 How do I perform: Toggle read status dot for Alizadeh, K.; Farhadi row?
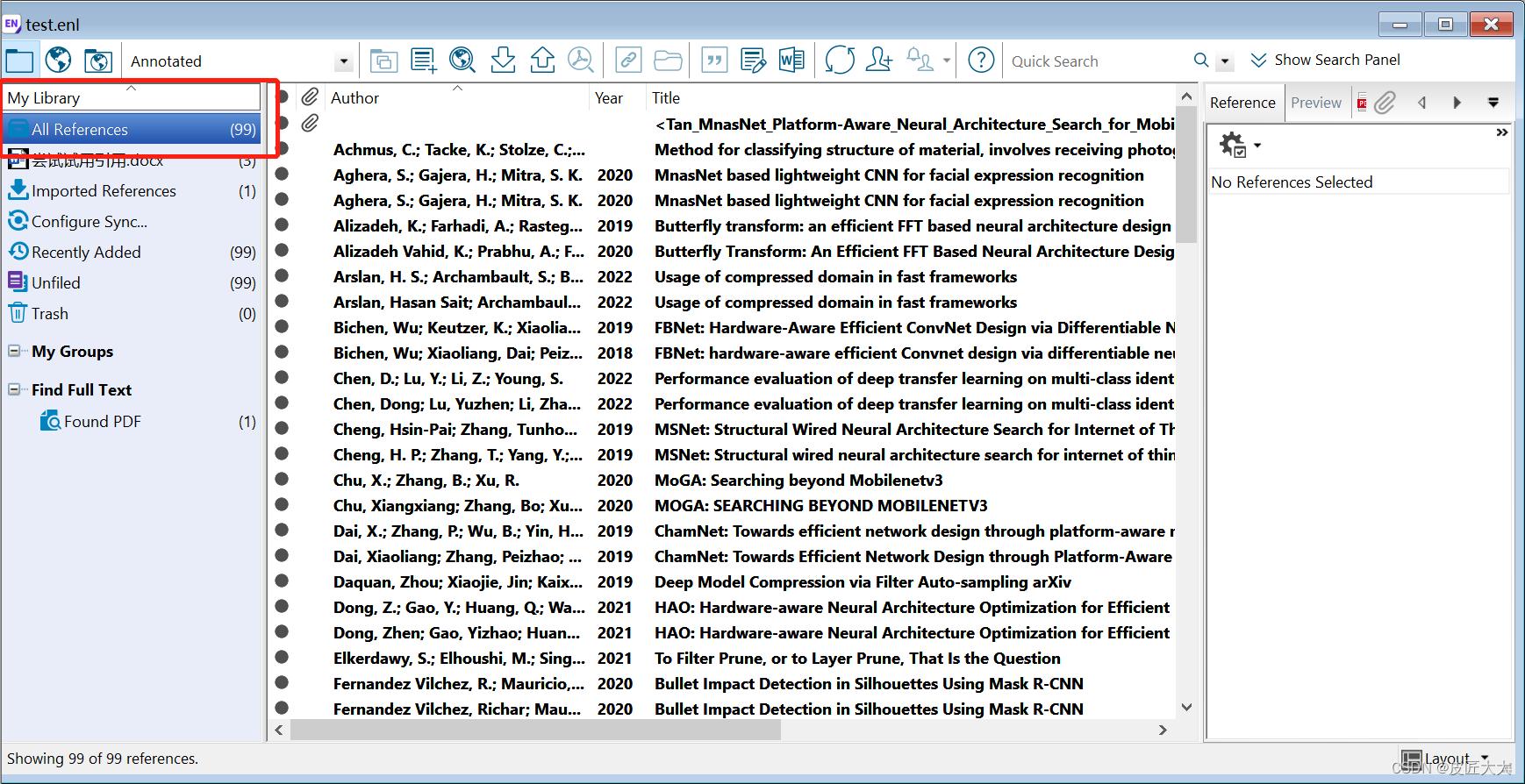click(282, 225)
